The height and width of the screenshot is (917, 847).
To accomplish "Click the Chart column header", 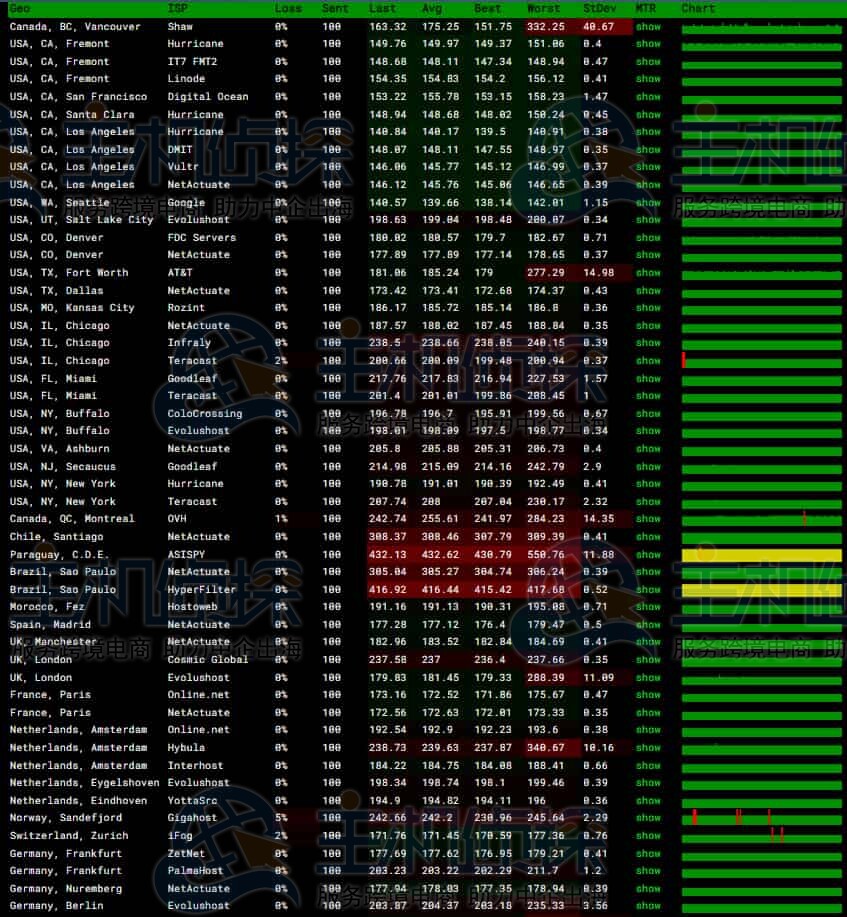I will point(698,9).
